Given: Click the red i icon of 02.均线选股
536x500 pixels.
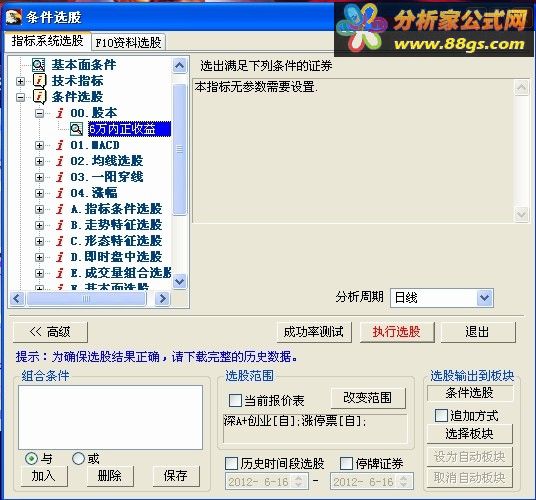Looking at the screenshot, I should (60, 161).
